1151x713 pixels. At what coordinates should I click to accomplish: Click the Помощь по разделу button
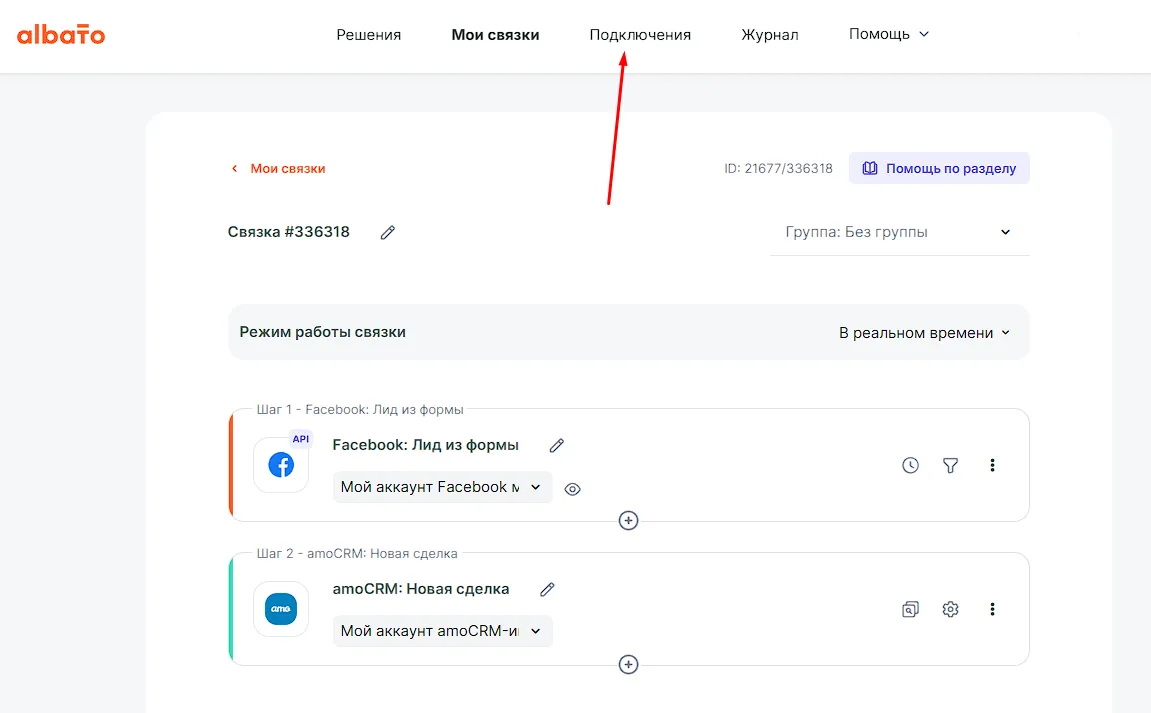[939, 168]
